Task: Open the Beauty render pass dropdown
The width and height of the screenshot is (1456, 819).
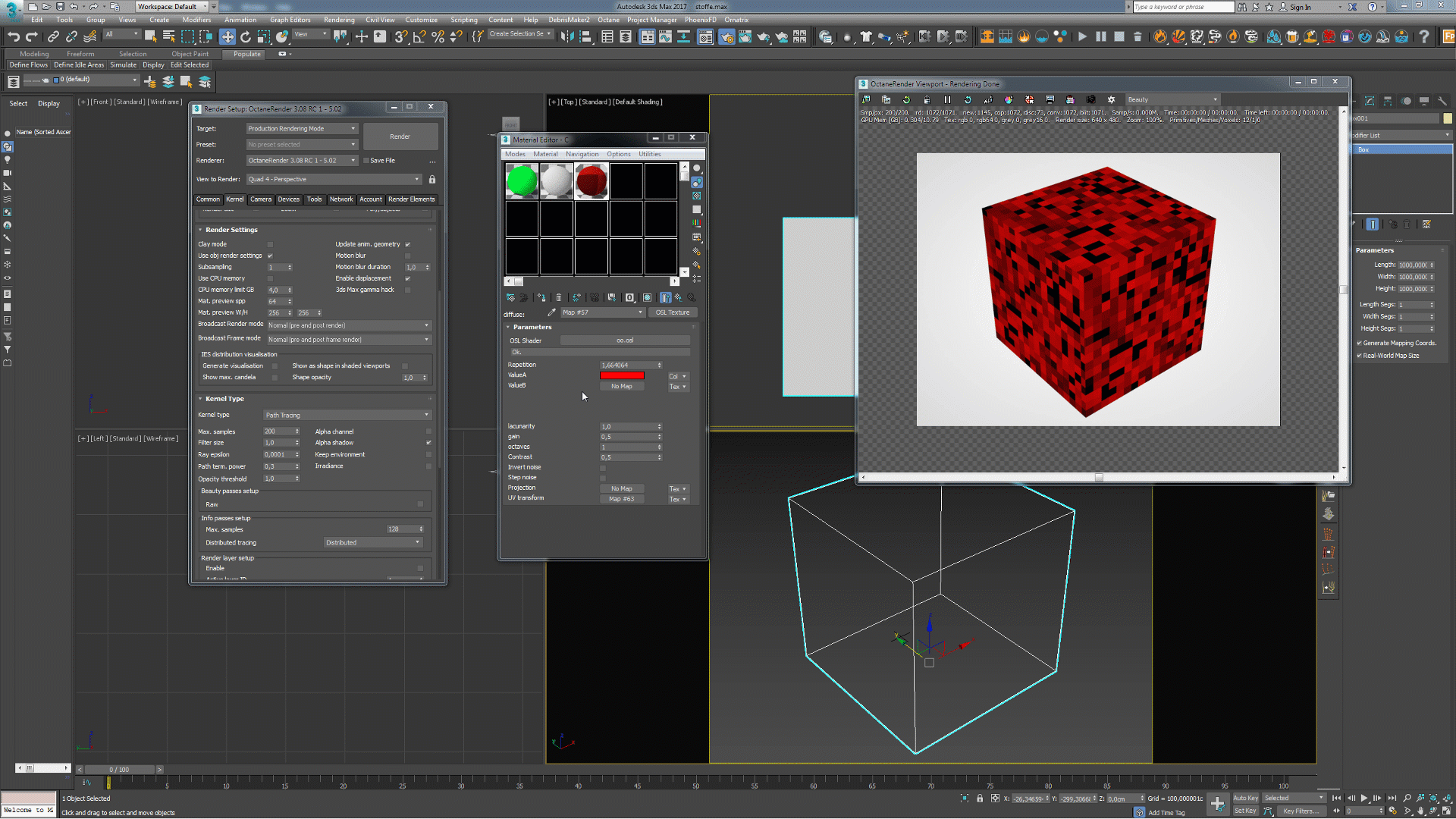Action: click(x=1172, y=99)
